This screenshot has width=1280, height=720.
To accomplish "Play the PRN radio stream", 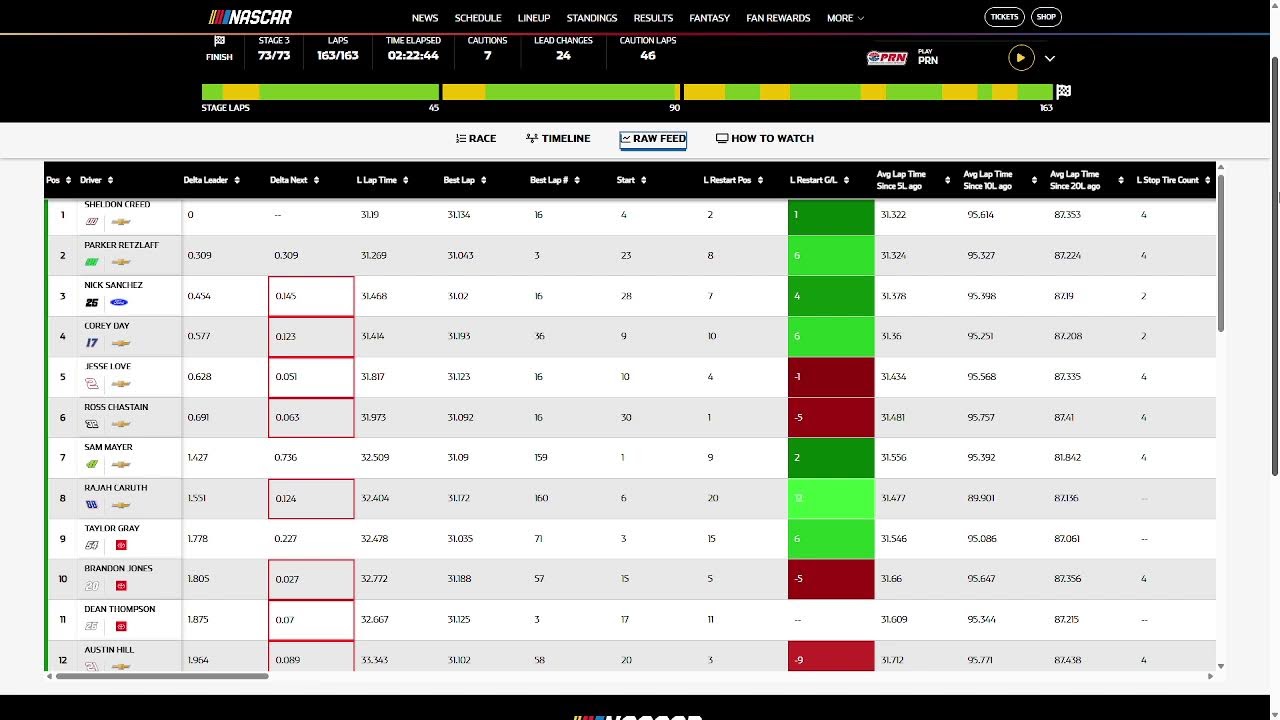I will click(1020, 58).
